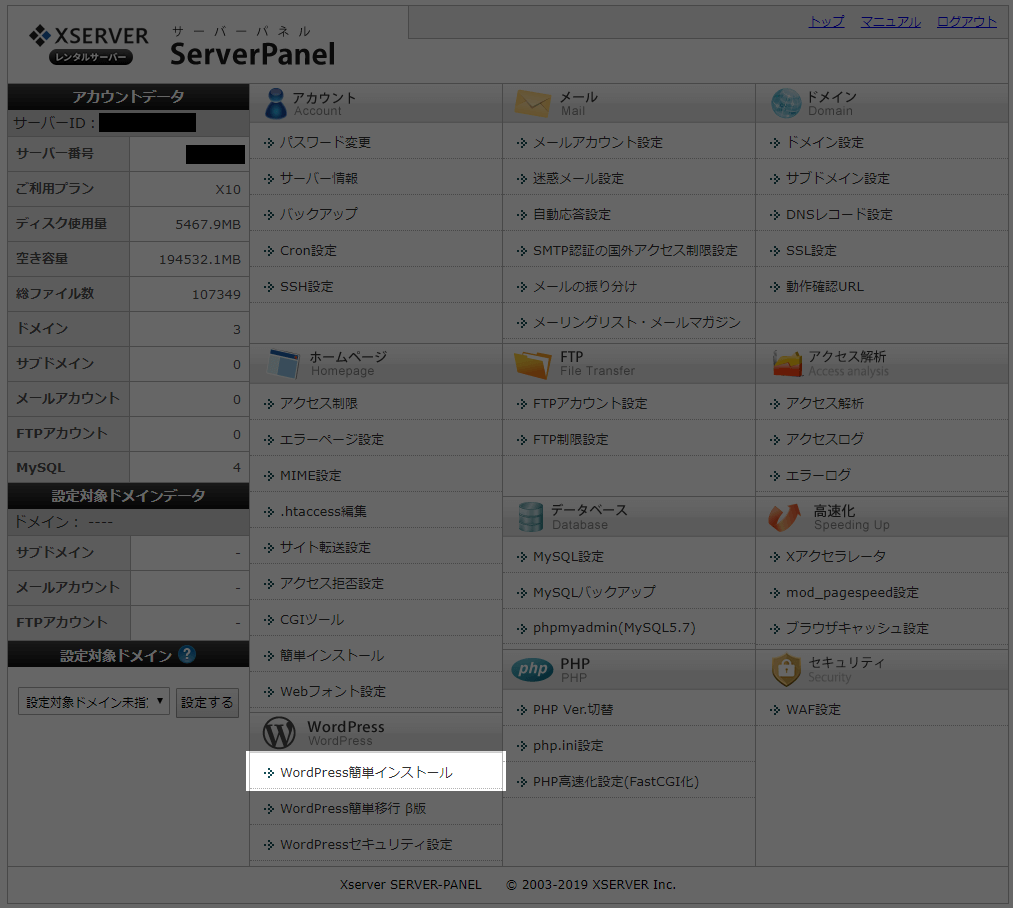Open mod_pagespeed設定
The width and height of the screenshot is (1013, 908).
pos(851,592)
